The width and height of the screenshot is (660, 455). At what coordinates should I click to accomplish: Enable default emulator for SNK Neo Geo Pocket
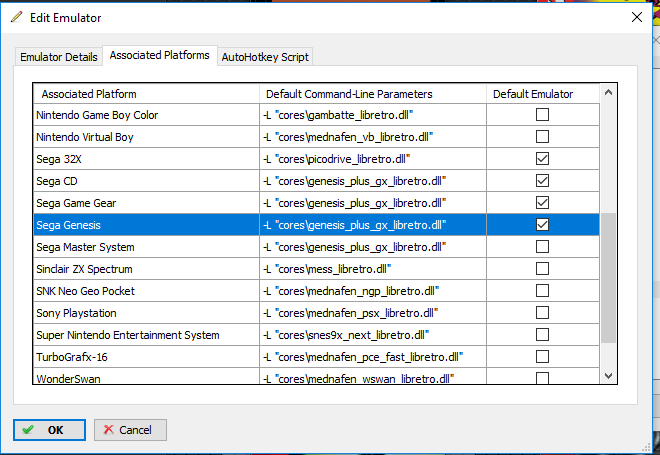point(542,290)
